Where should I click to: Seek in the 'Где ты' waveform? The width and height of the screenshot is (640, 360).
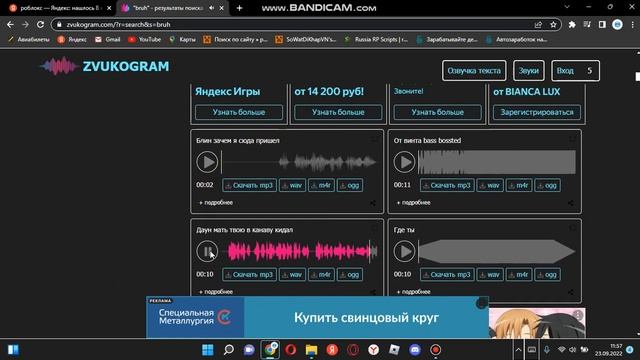coord(497,251)
